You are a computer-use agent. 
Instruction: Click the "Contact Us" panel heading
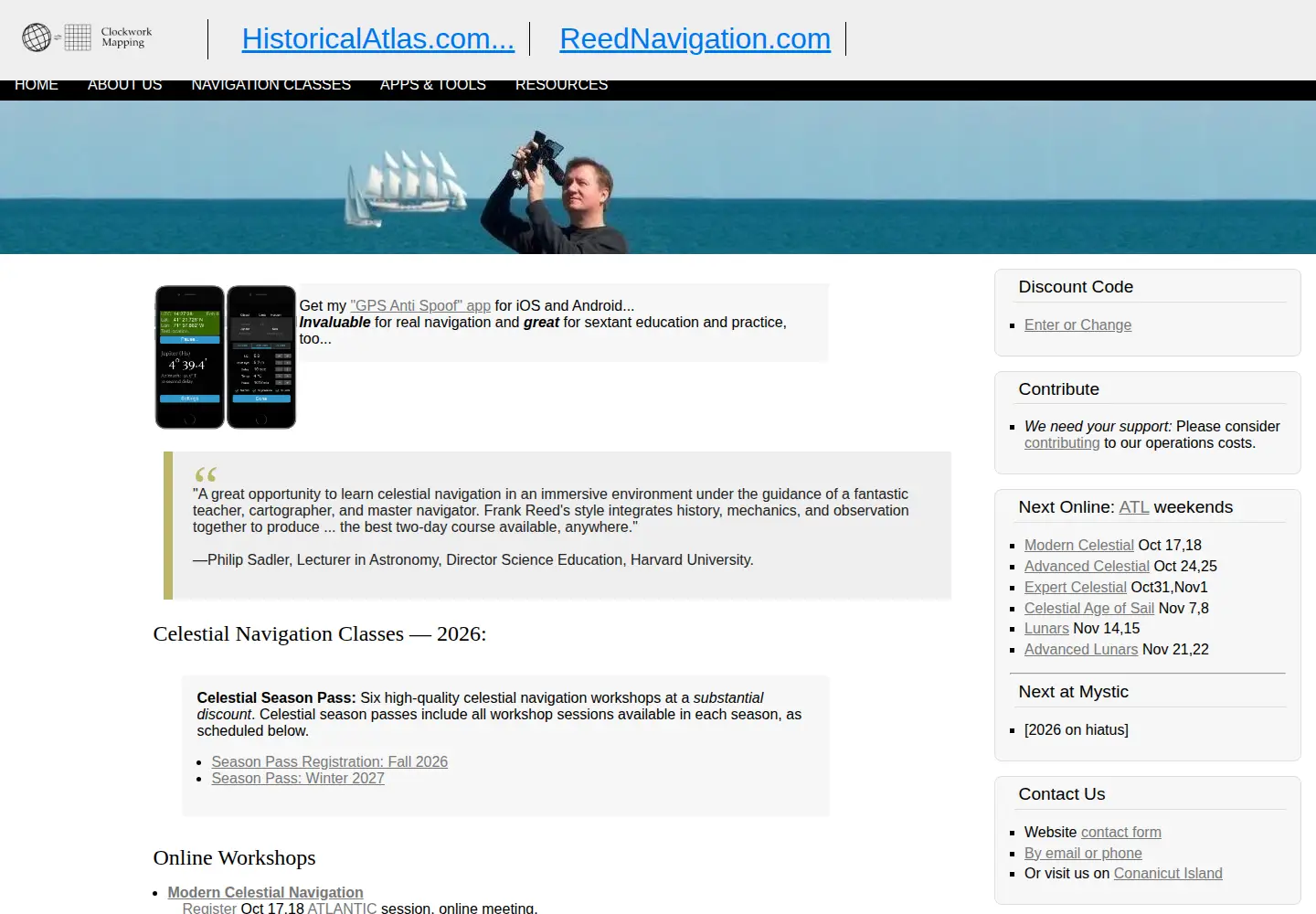click(x=1062, y=794)
